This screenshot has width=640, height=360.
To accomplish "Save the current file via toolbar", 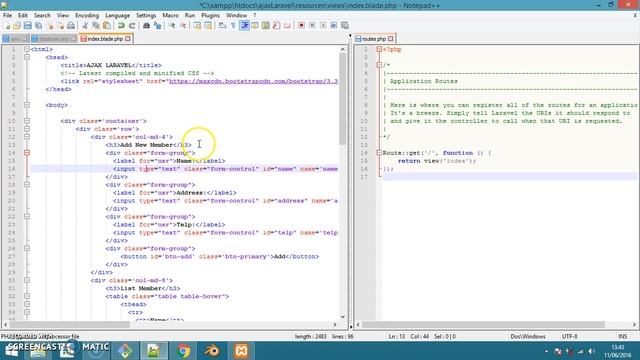I will point(27,26).
